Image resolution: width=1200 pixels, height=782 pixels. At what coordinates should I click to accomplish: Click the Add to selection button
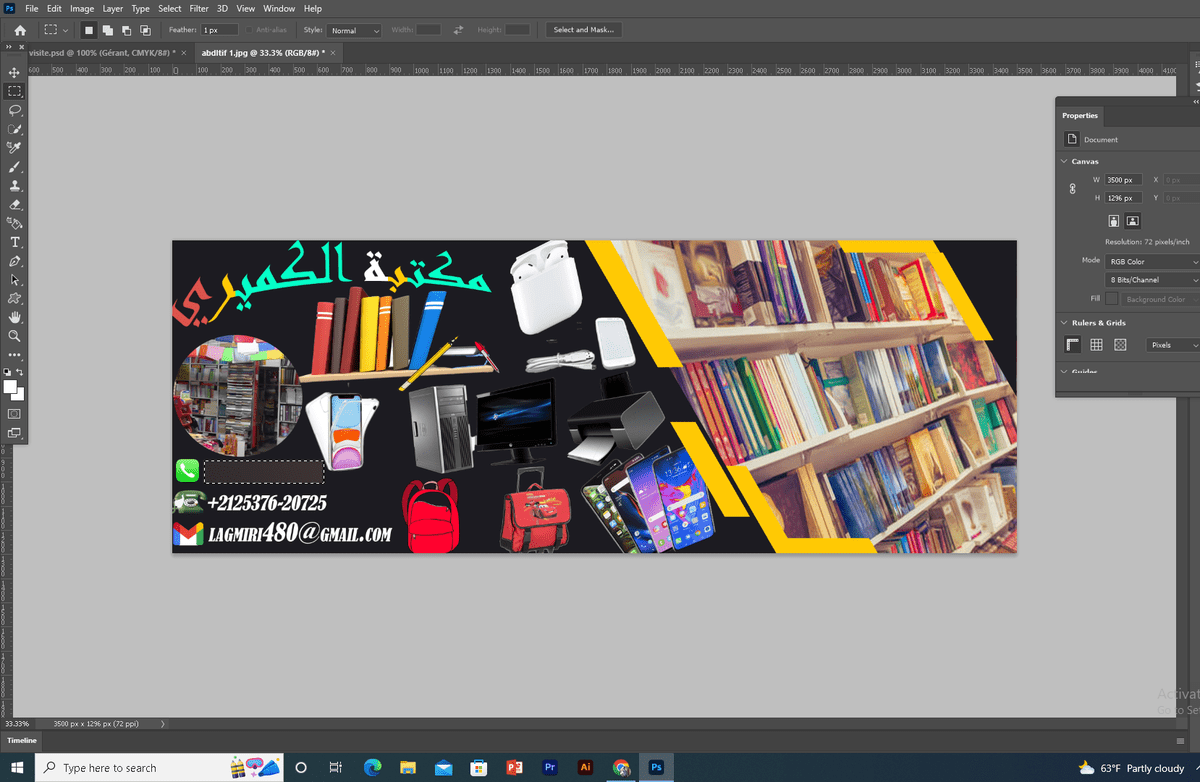point(108,31)
